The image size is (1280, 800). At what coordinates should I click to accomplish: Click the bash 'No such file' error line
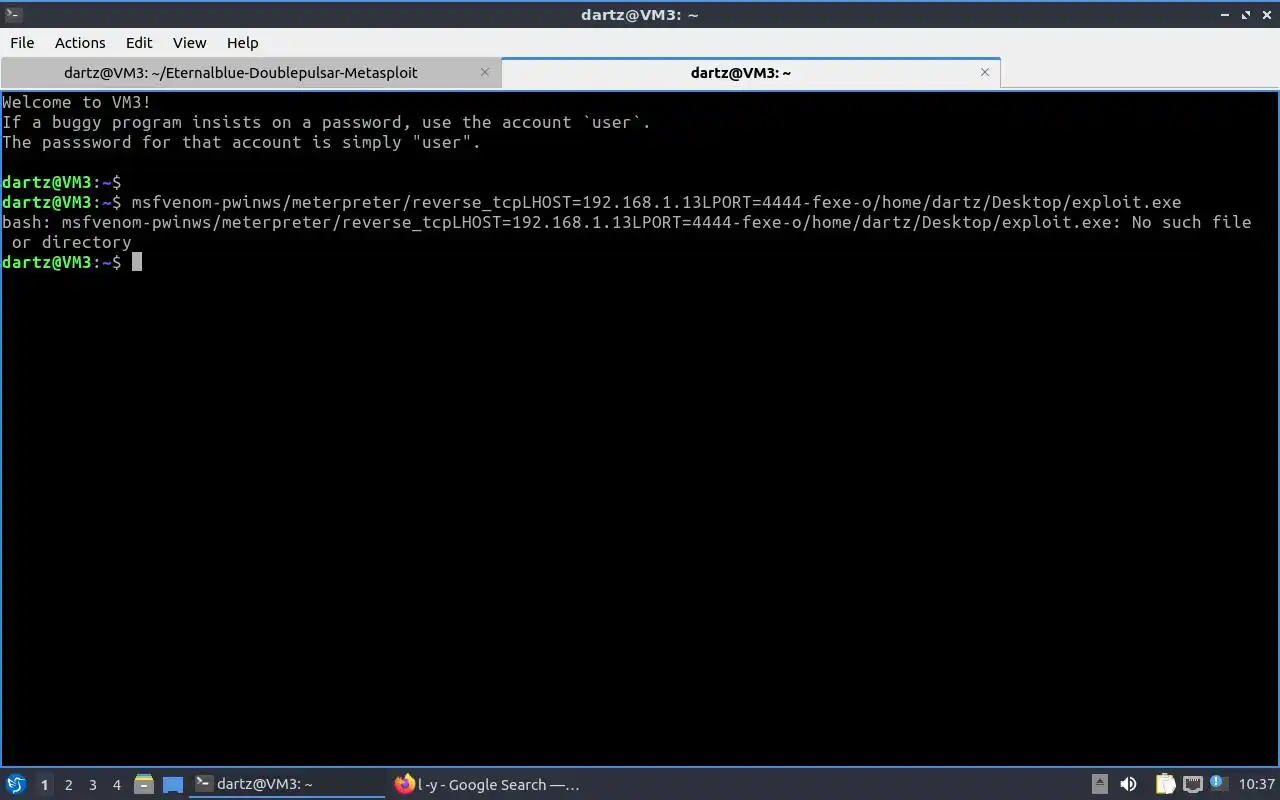(627, 222)
